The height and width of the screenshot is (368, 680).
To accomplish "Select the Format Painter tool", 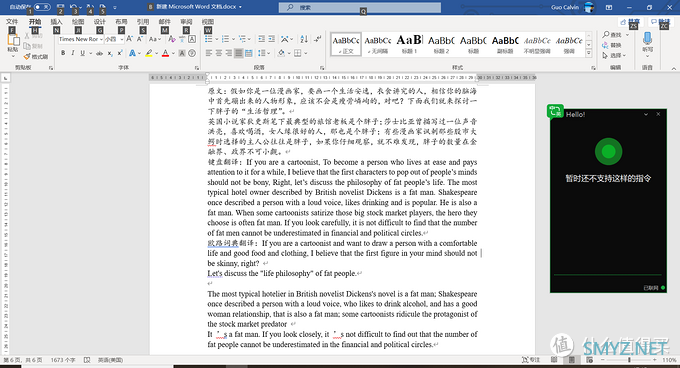I will (36, 56).
